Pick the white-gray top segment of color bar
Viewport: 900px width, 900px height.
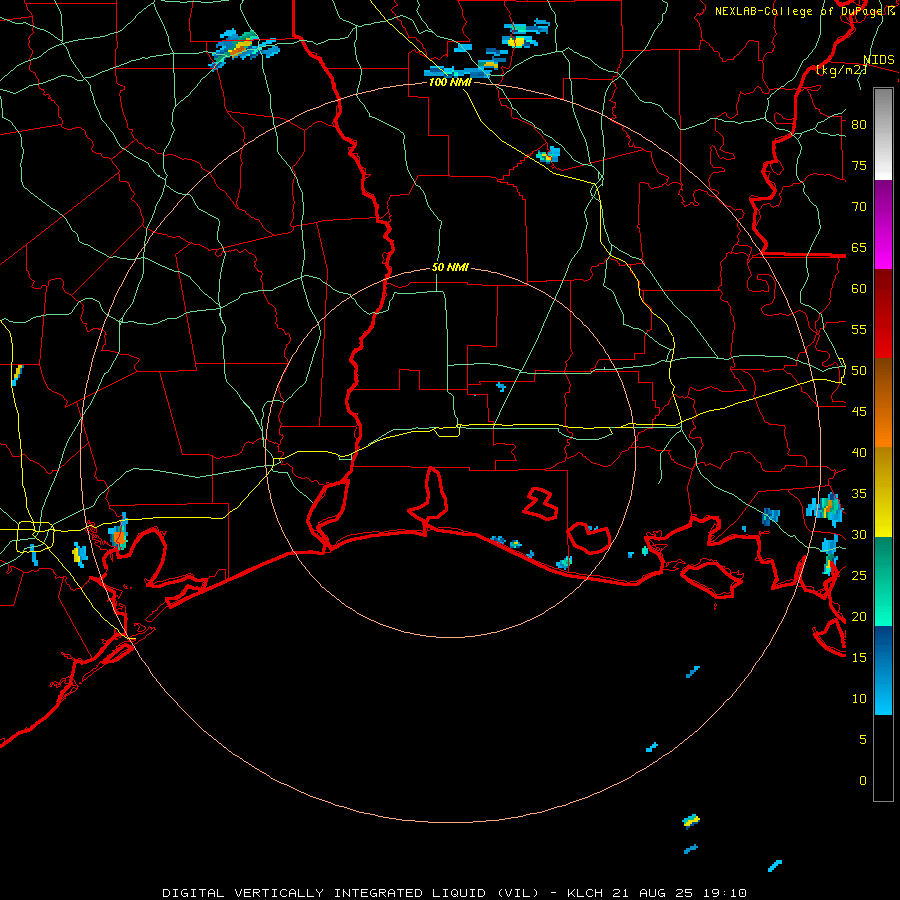coord(883,134)
